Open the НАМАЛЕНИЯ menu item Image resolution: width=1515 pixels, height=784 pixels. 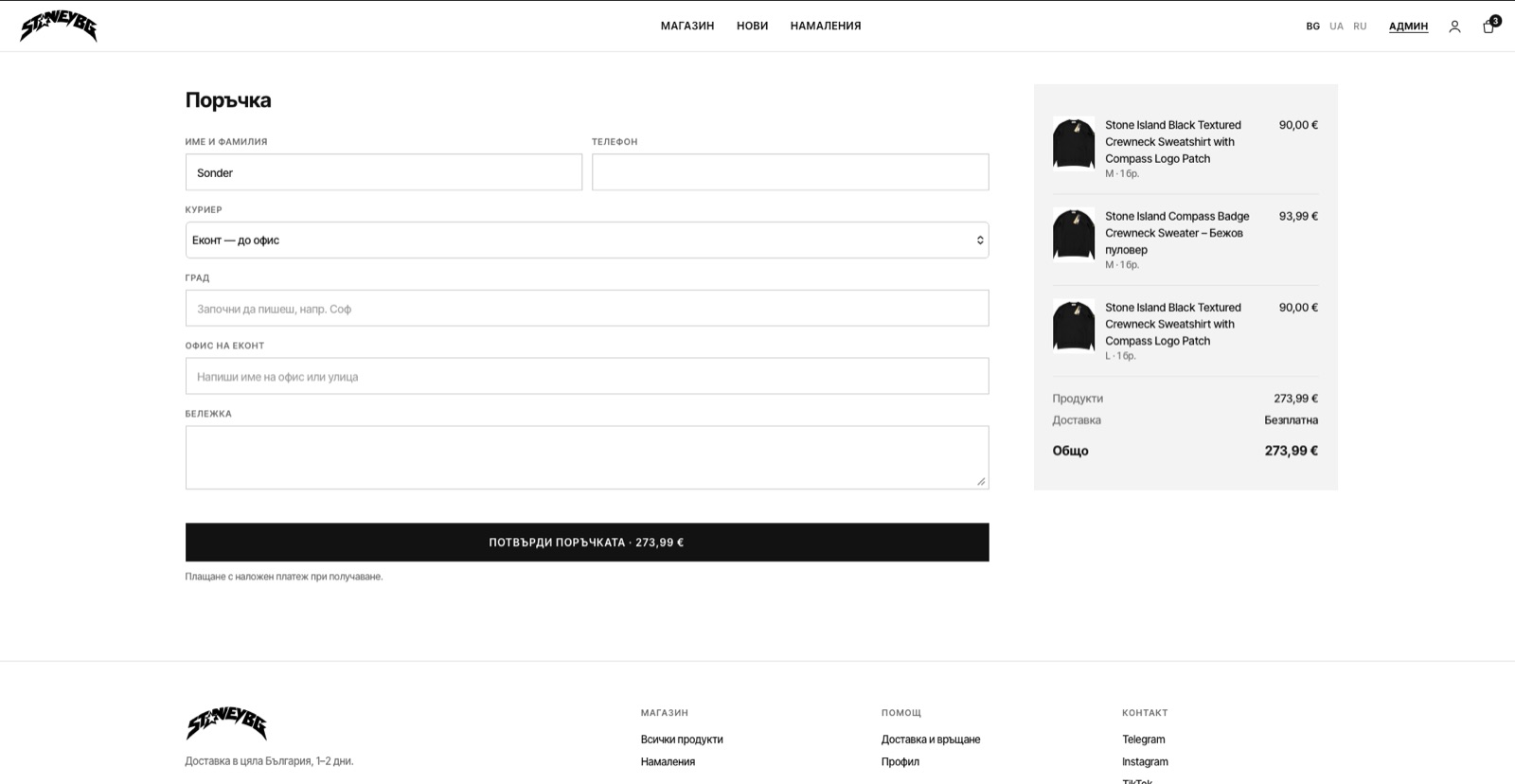point(826,27)
